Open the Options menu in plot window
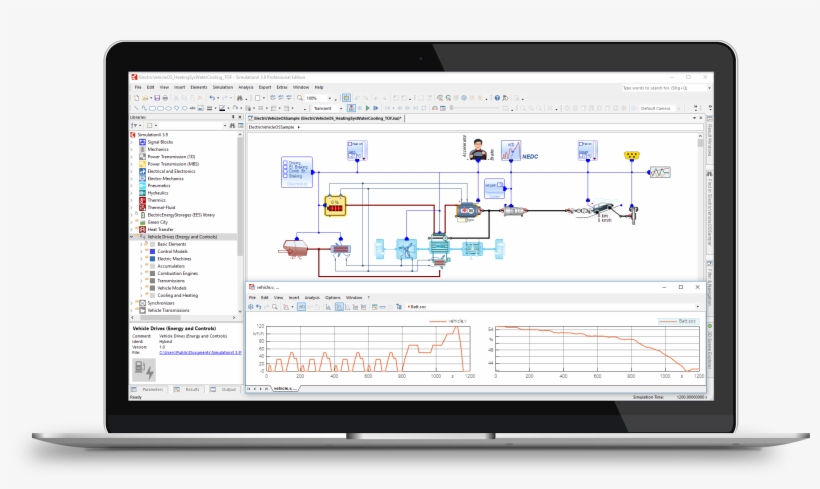 333,298
